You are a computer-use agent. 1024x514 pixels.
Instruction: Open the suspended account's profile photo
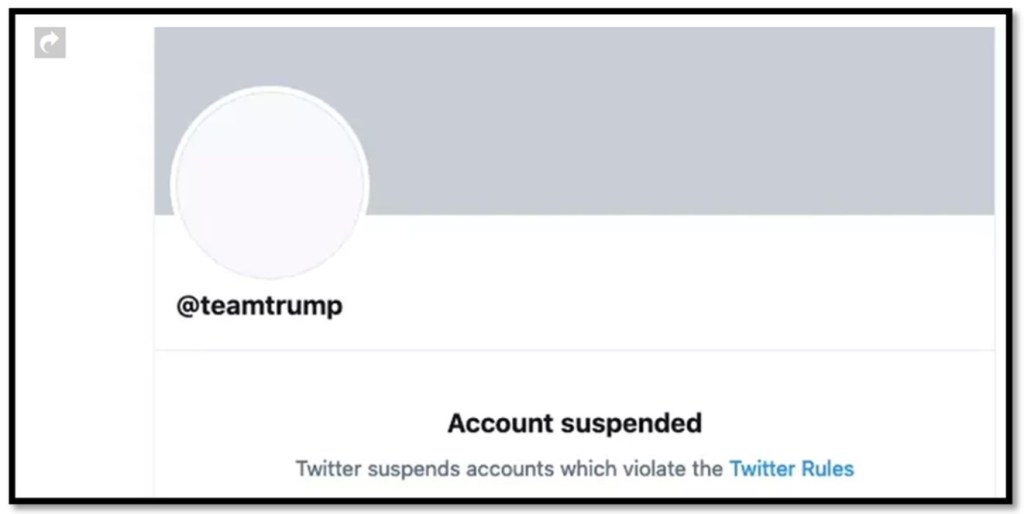tap(270, 185)
